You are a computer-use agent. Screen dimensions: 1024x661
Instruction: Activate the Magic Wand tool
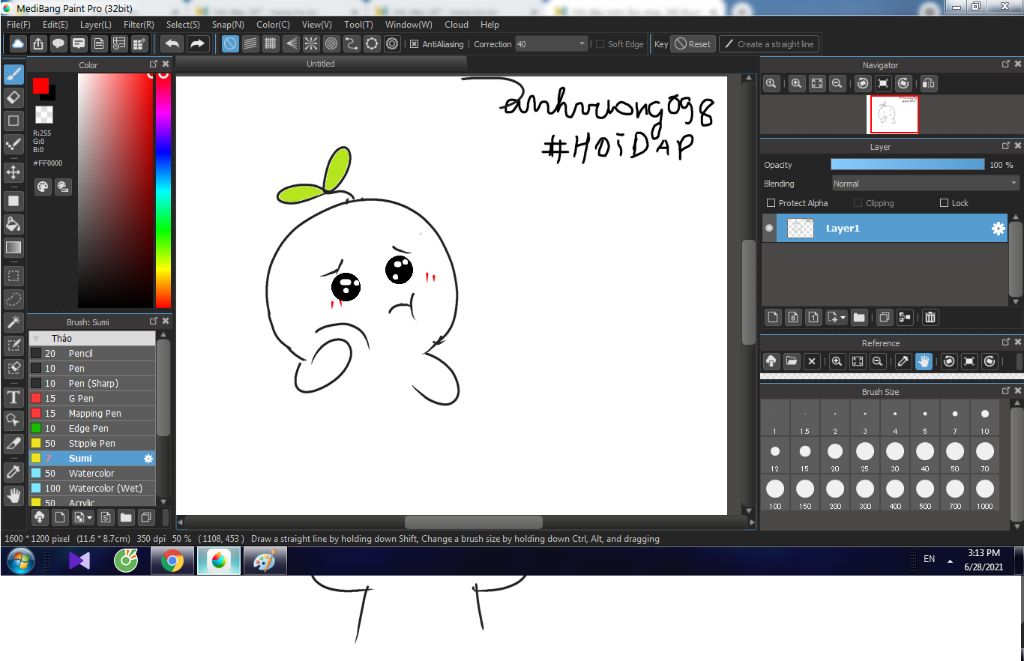click(13, 322)
